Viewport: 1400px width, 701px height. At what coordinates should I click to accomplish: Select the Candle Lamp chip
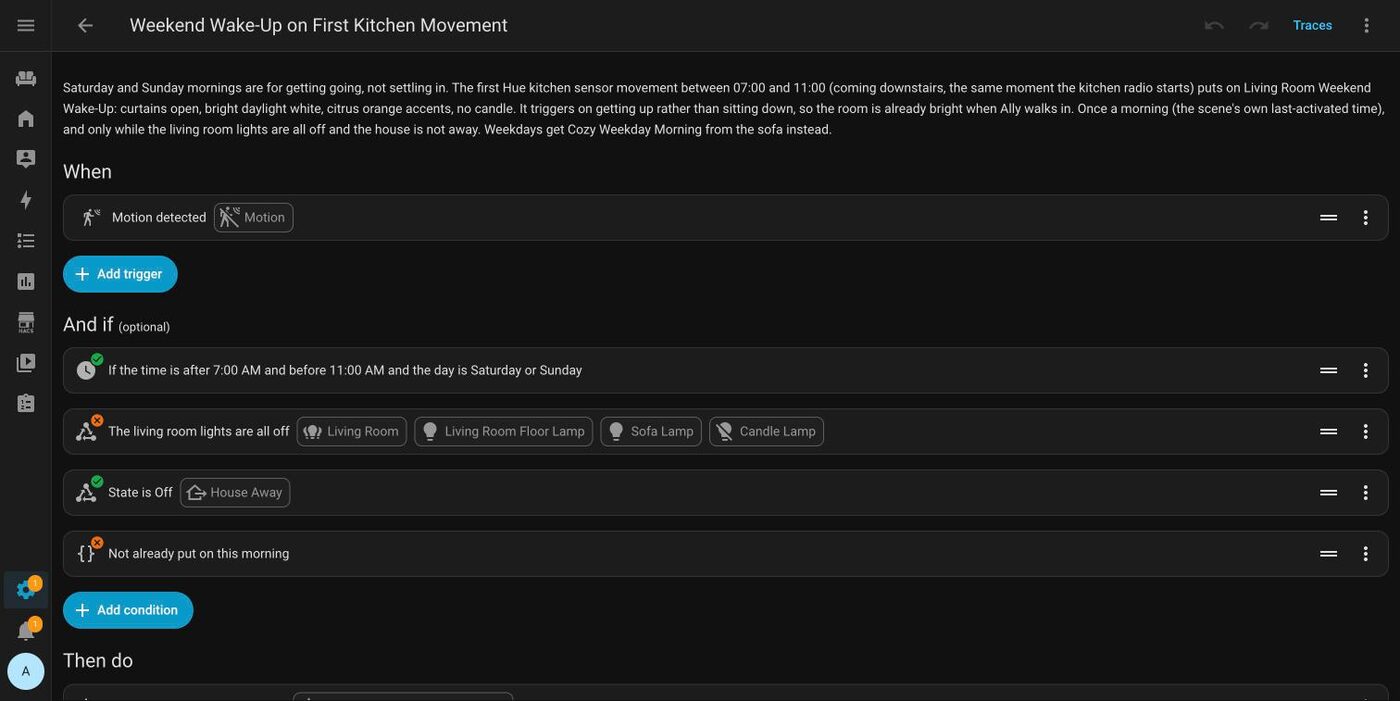coord(767,432)
